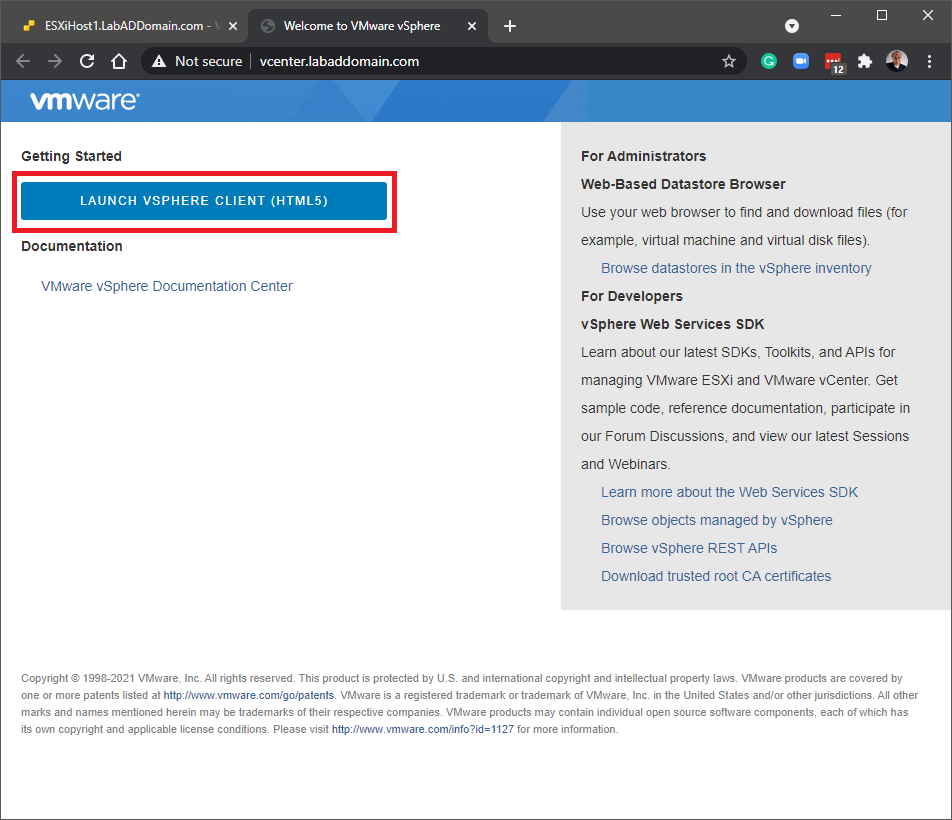The width and height of the screenshot is (952, 820).
Task: Click the browser Home icon
Action: click(119, 61)
